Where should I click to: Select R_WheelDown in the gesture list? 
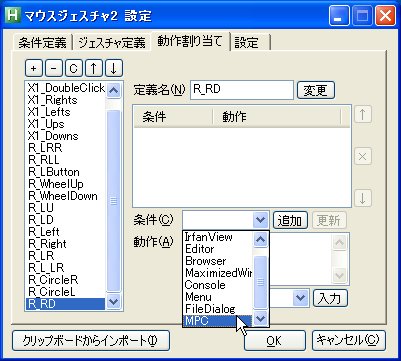[x=66, y=196]
